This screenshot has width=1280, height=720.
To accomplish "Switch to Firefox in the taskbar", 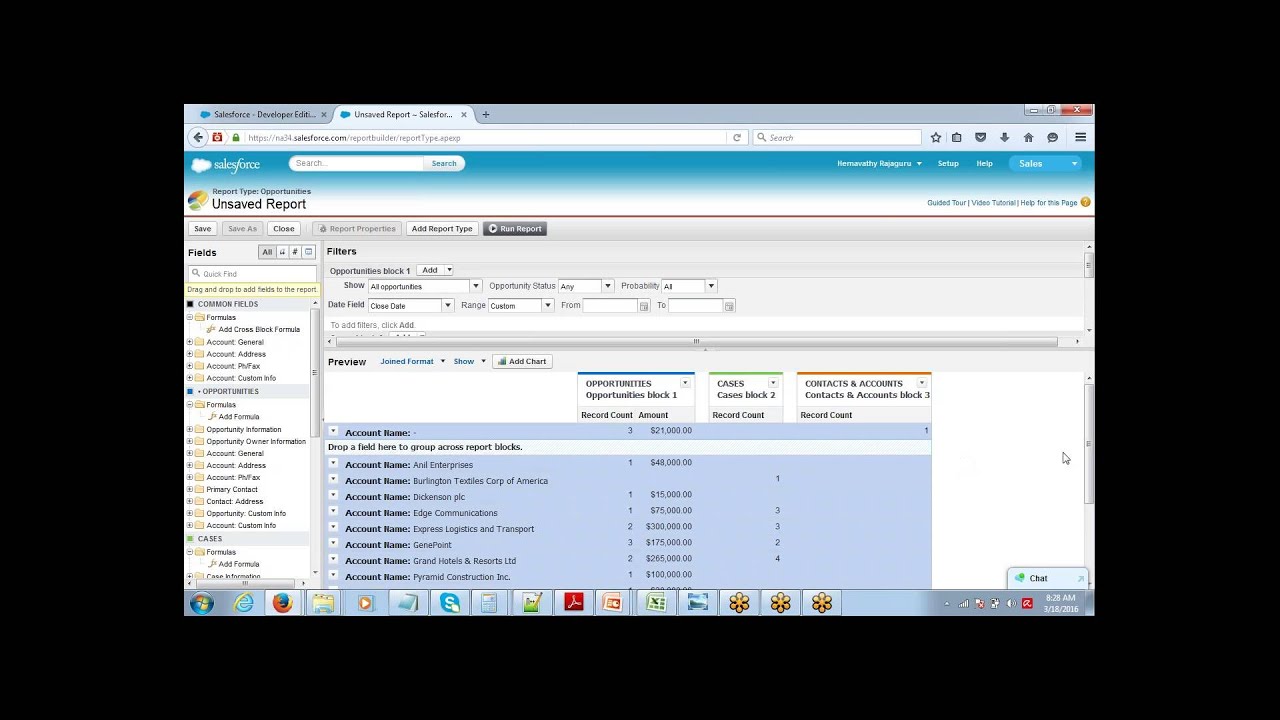I will coord(282,603).
